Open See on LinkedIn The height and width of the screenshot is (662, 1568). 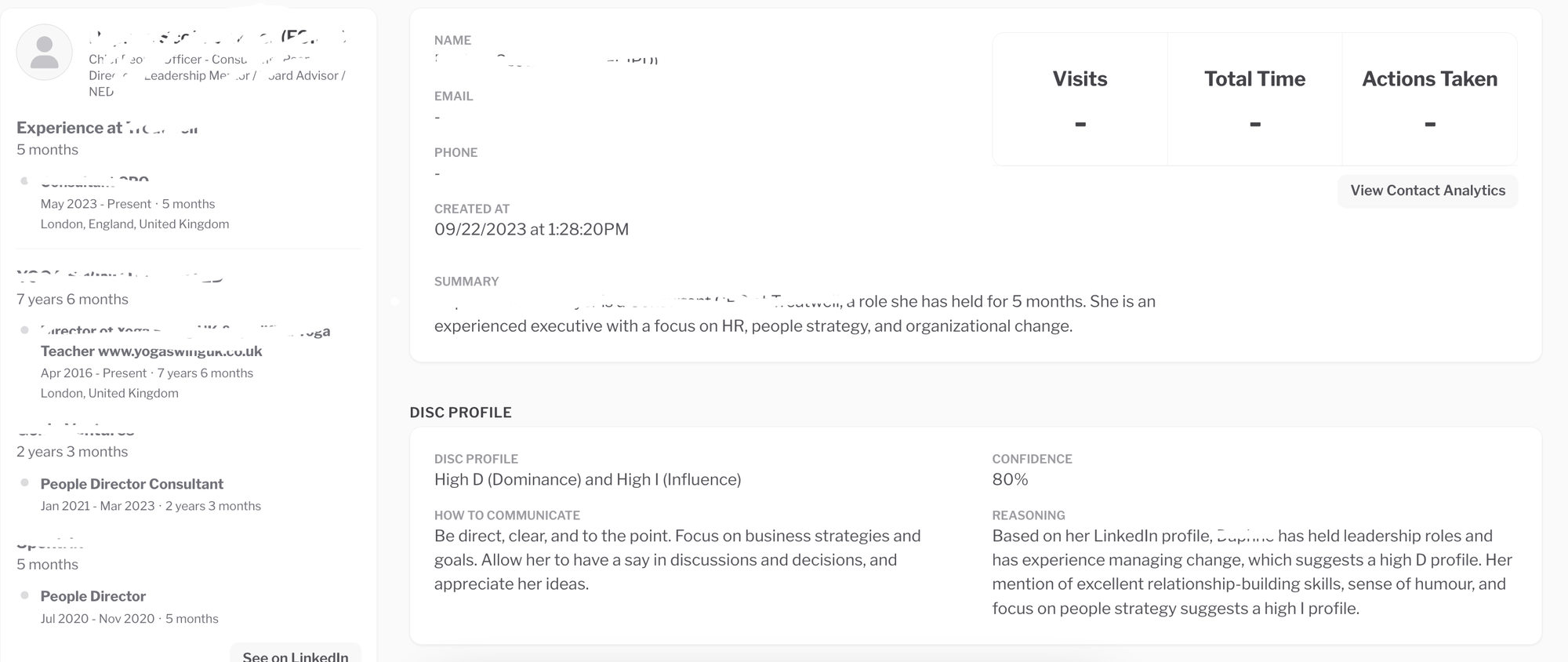point(295,656)
